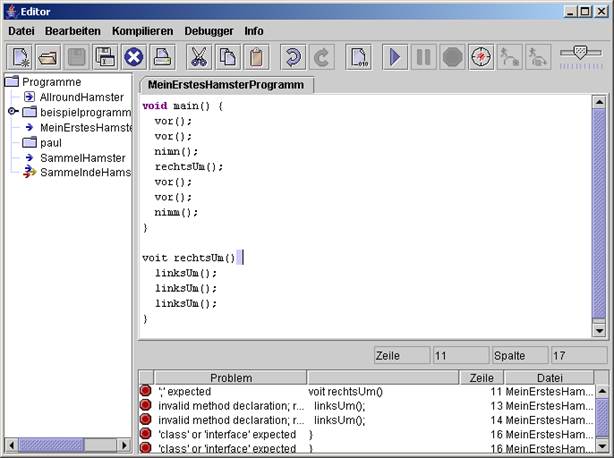Click the print icon in toolbar
The image size is (614, 458).
pyautogui.click(x=162, y=57)
